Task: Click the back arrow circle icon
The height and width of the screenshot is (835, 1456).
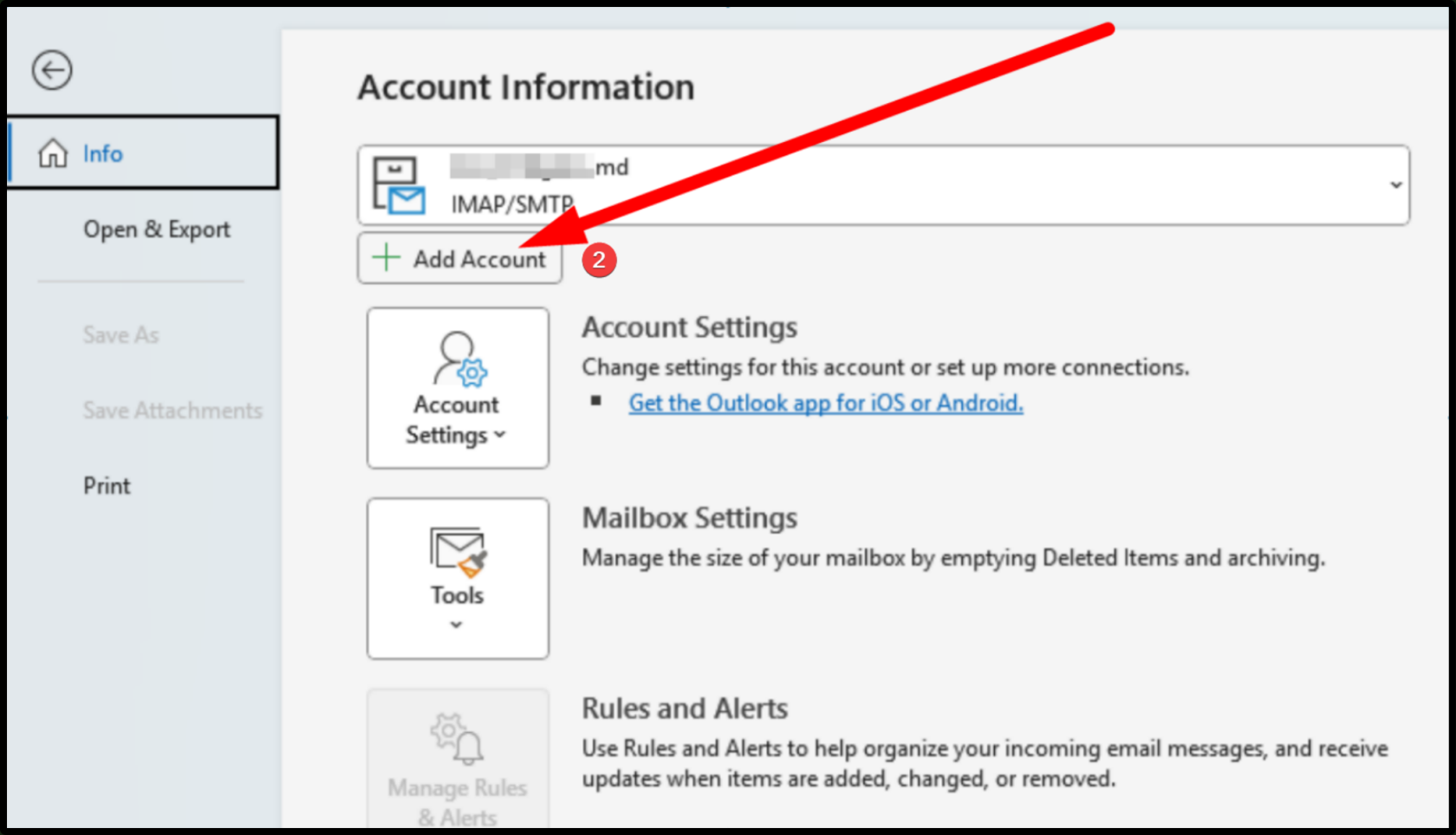Action: [x=52, y=70]
